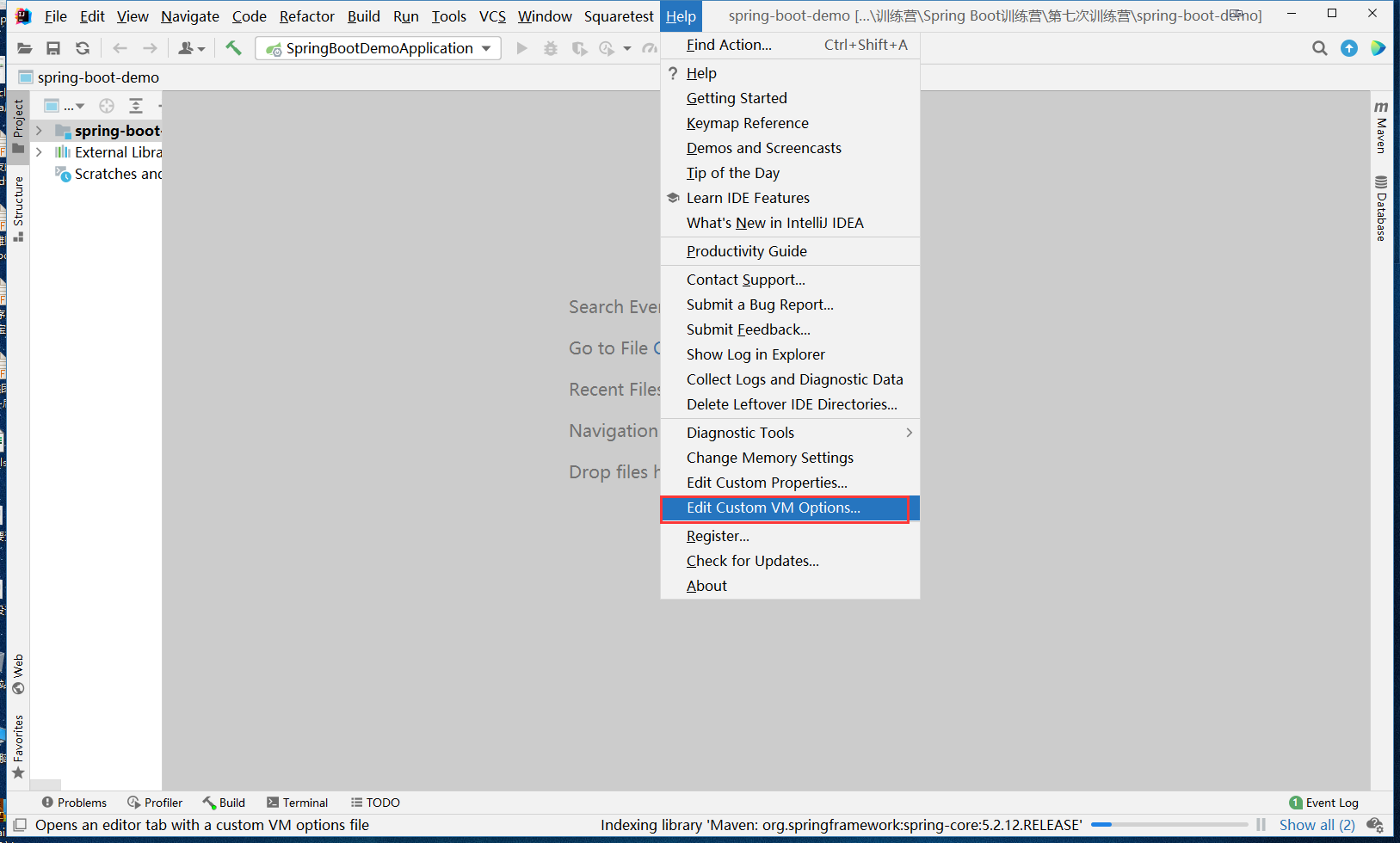Click the Select Opened File target icon
Image resolution: width=1400 pixels, height=843 pixels.
pyautogui.click(x=107, y=106)
